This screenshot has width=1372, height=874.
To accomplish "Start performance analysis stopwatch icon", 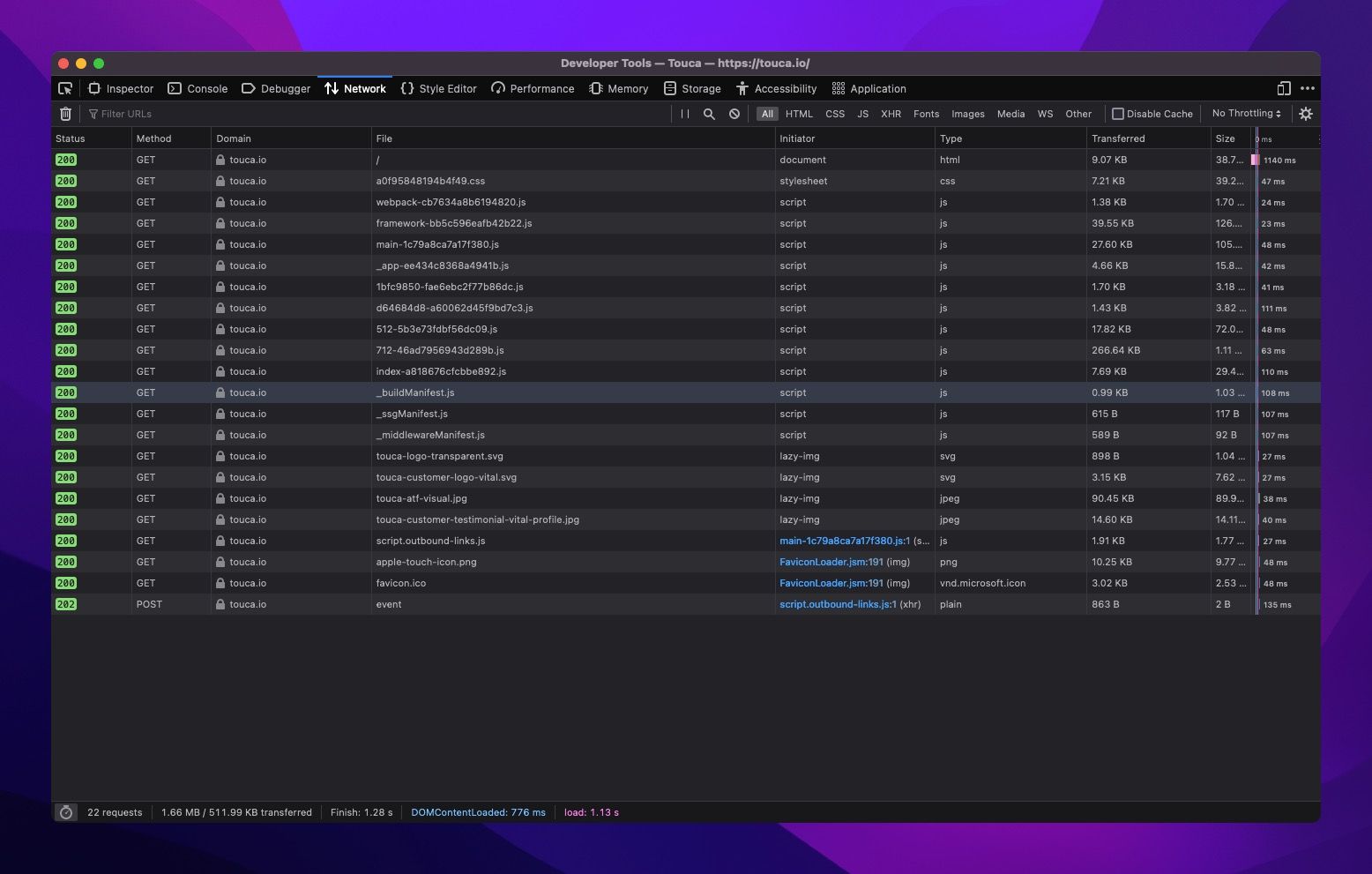I will (x=66, y=812).
